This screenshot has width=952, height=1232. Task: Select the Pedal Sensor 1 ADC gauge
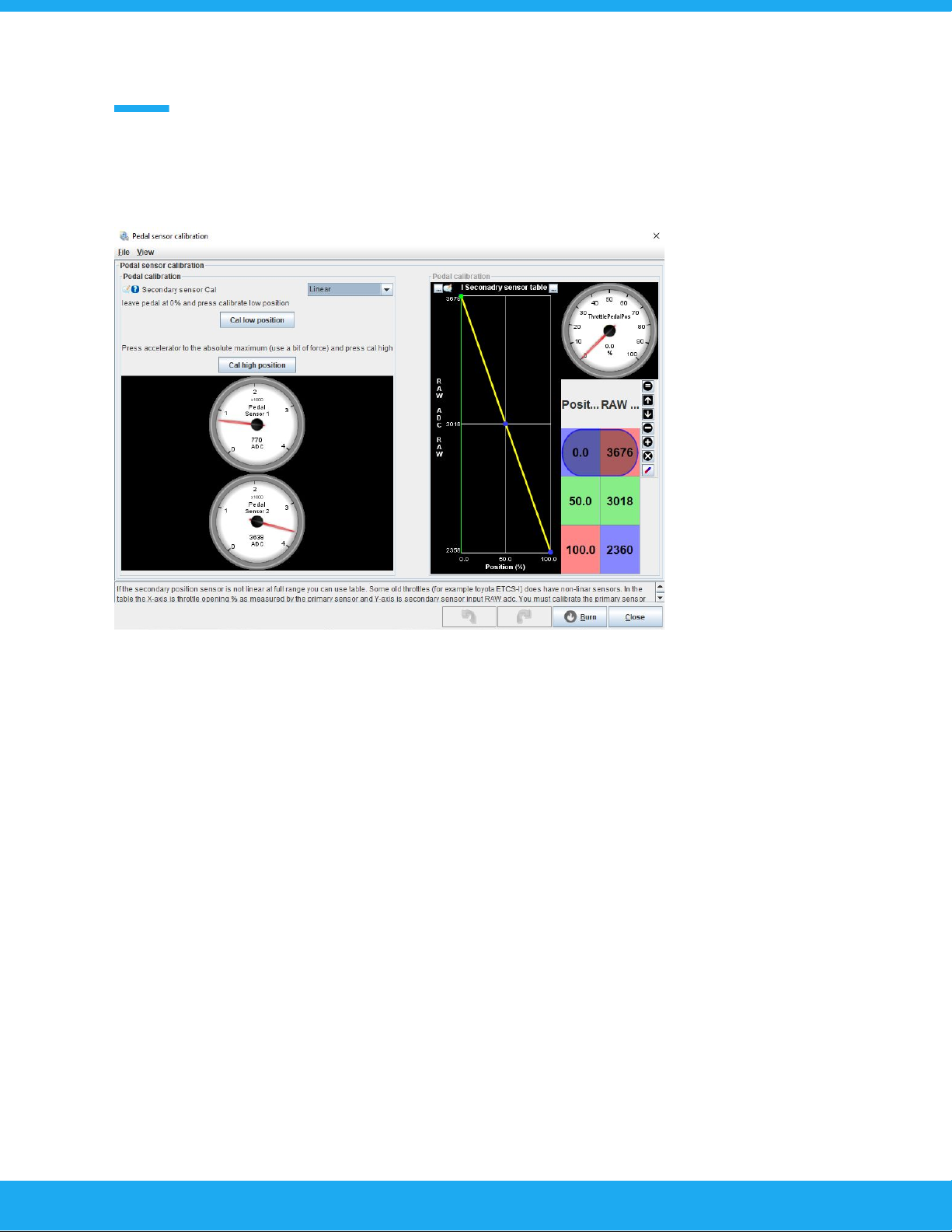(257, 424)
